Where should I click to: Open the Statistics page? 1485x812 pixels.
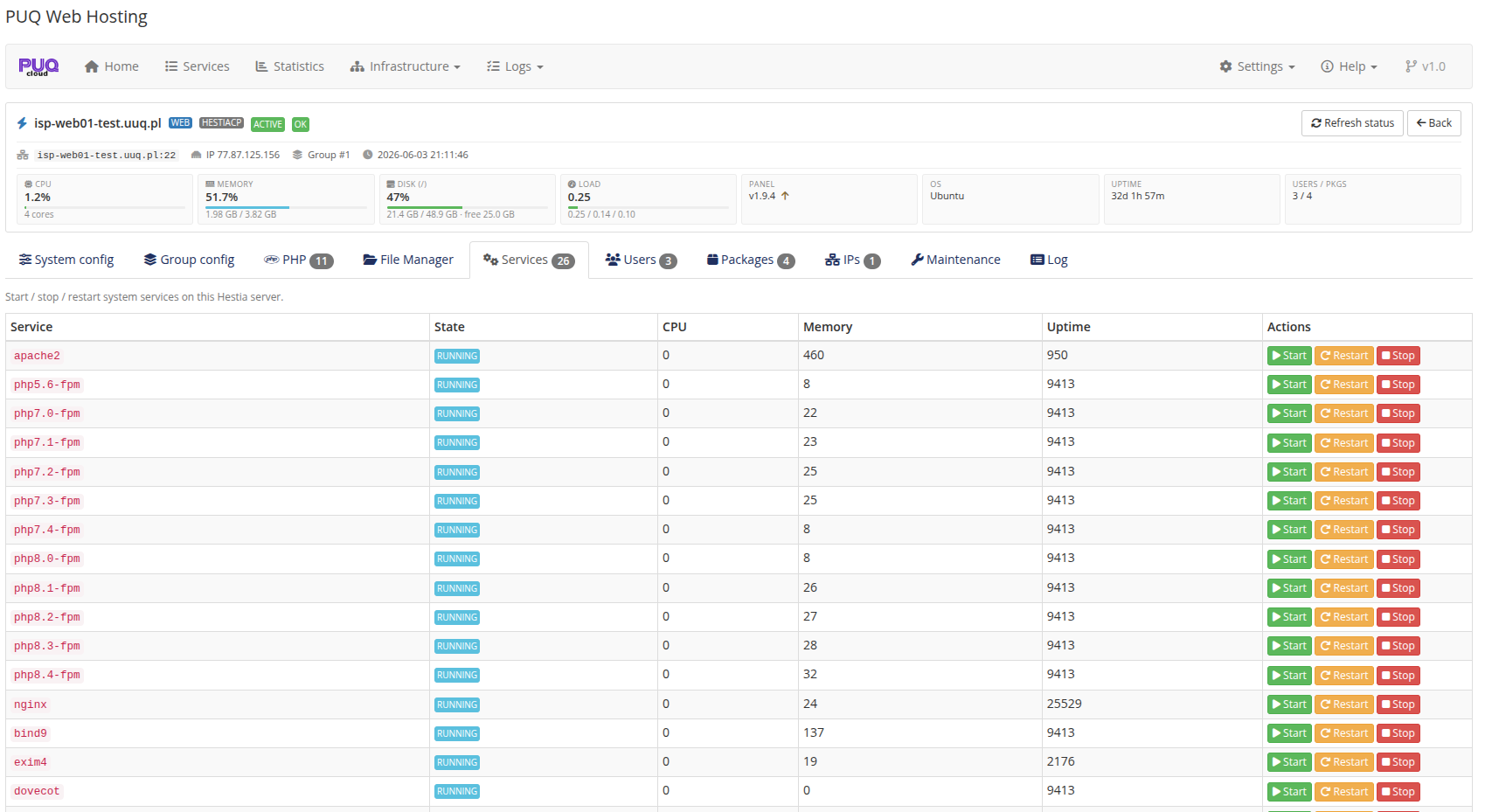pyautogui.click(x=289, y=66)
